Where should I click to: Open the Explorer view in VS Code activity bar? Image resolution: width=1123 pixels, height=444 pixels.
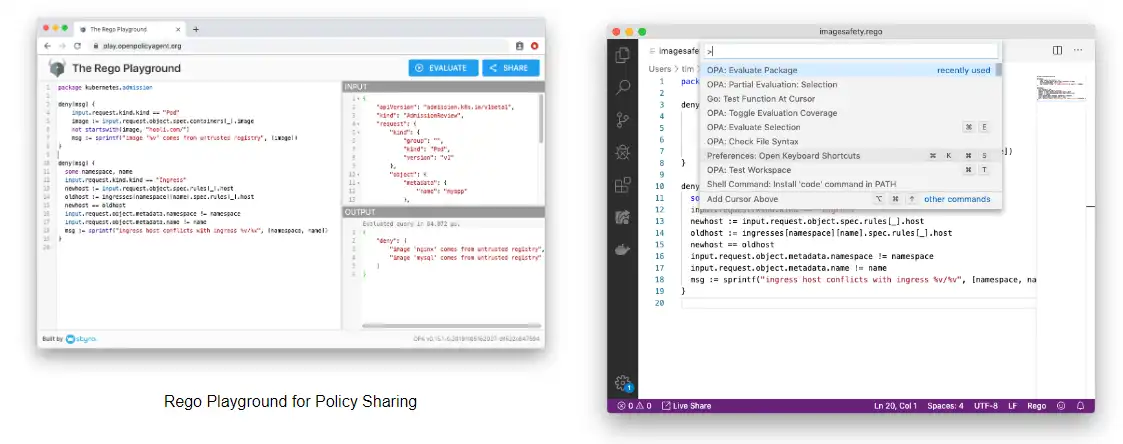click(622, 54)
